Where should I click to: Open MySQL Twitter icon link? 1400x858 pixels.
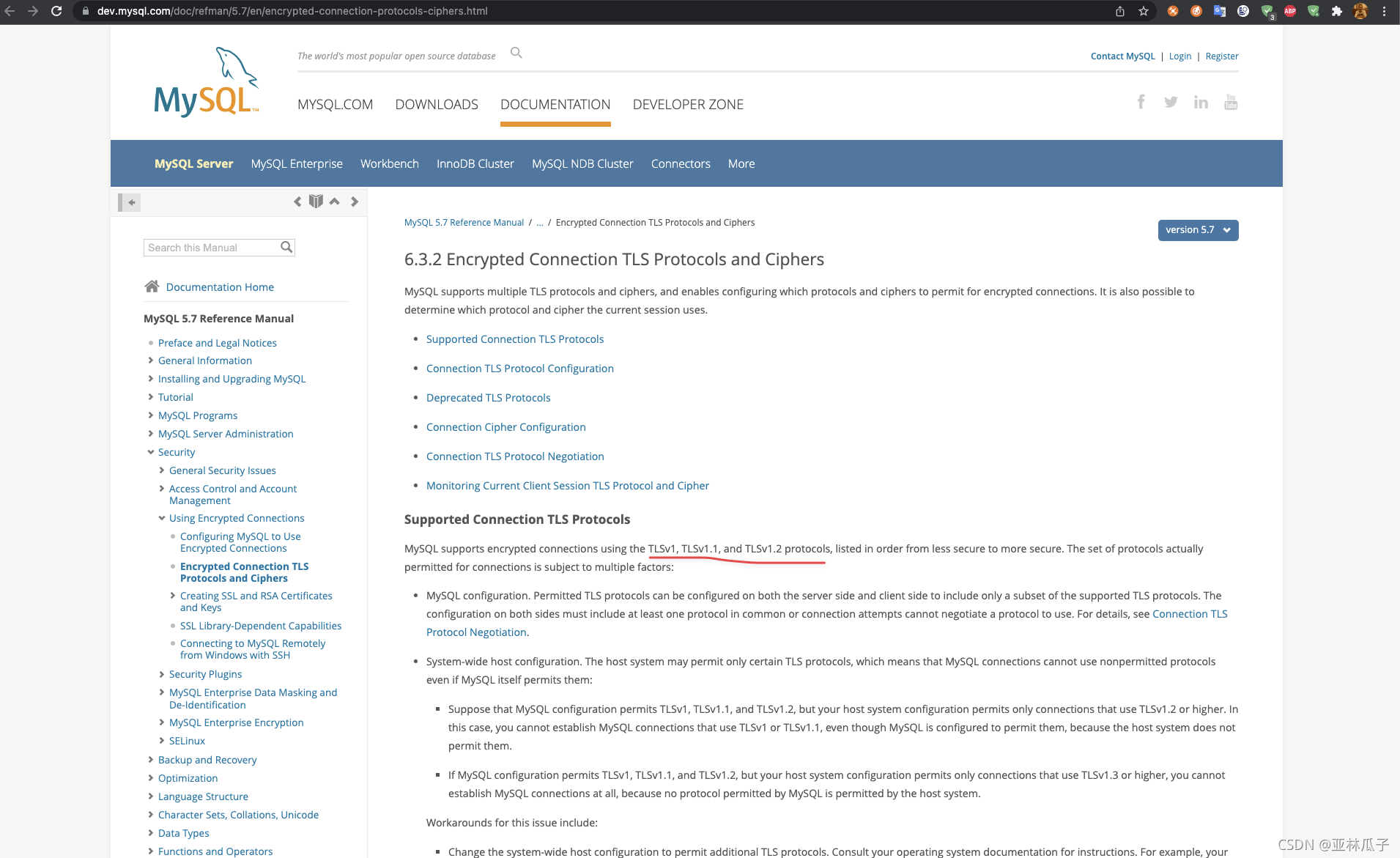[x=1171, y=102]
